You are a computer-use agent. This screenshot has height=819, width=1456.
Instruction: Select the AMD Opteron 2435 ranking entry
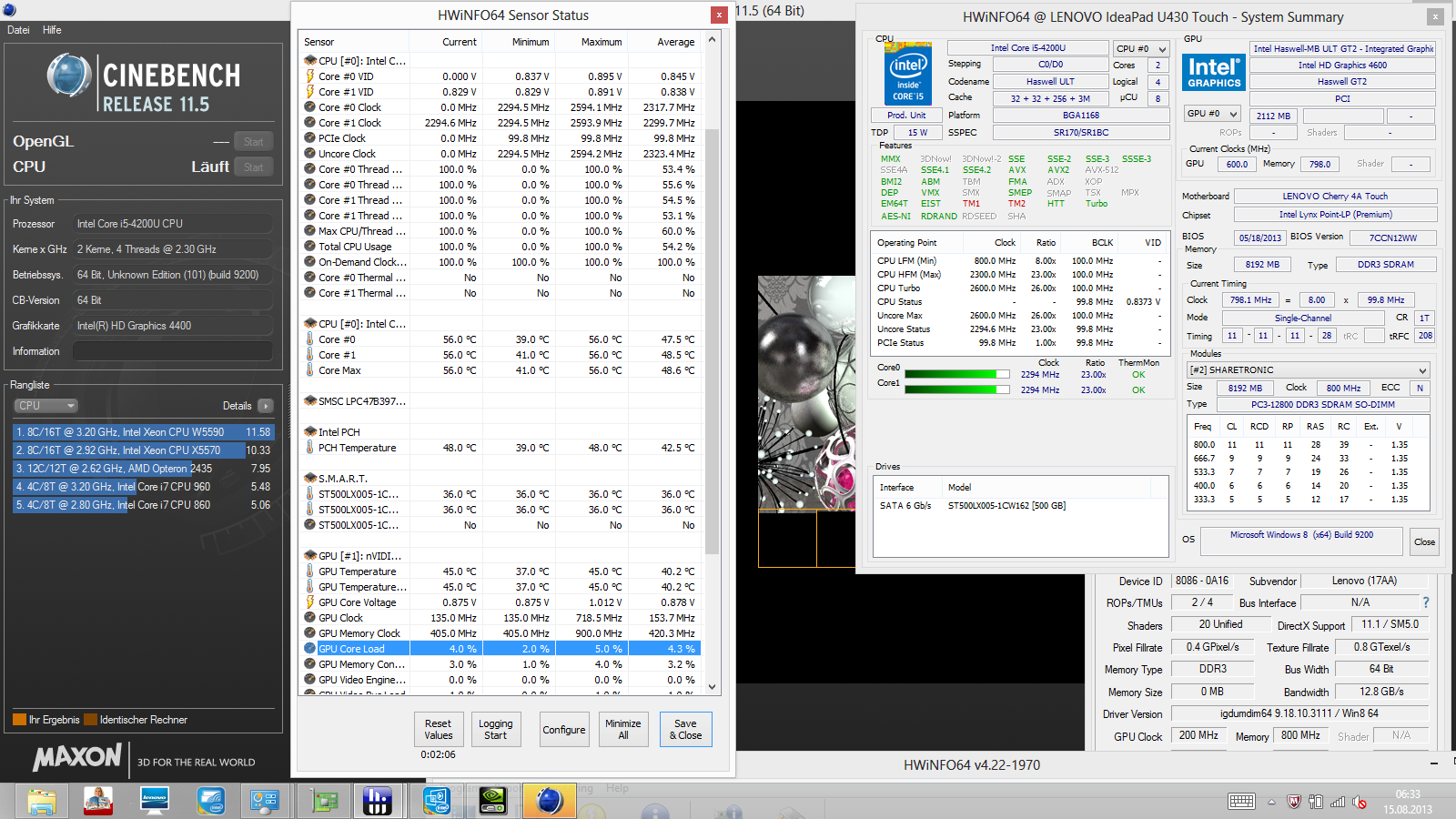[143, 469]
